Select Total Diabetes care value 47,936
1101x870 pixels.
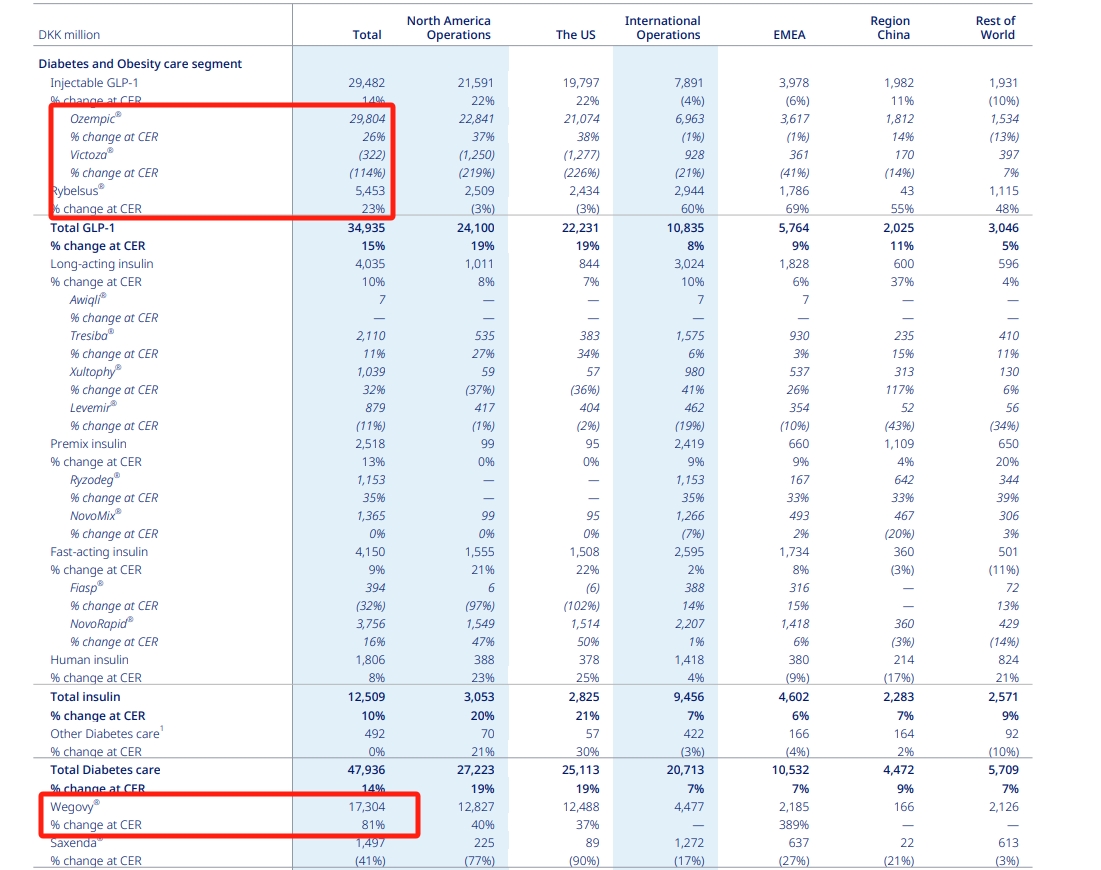coord(367,770)
